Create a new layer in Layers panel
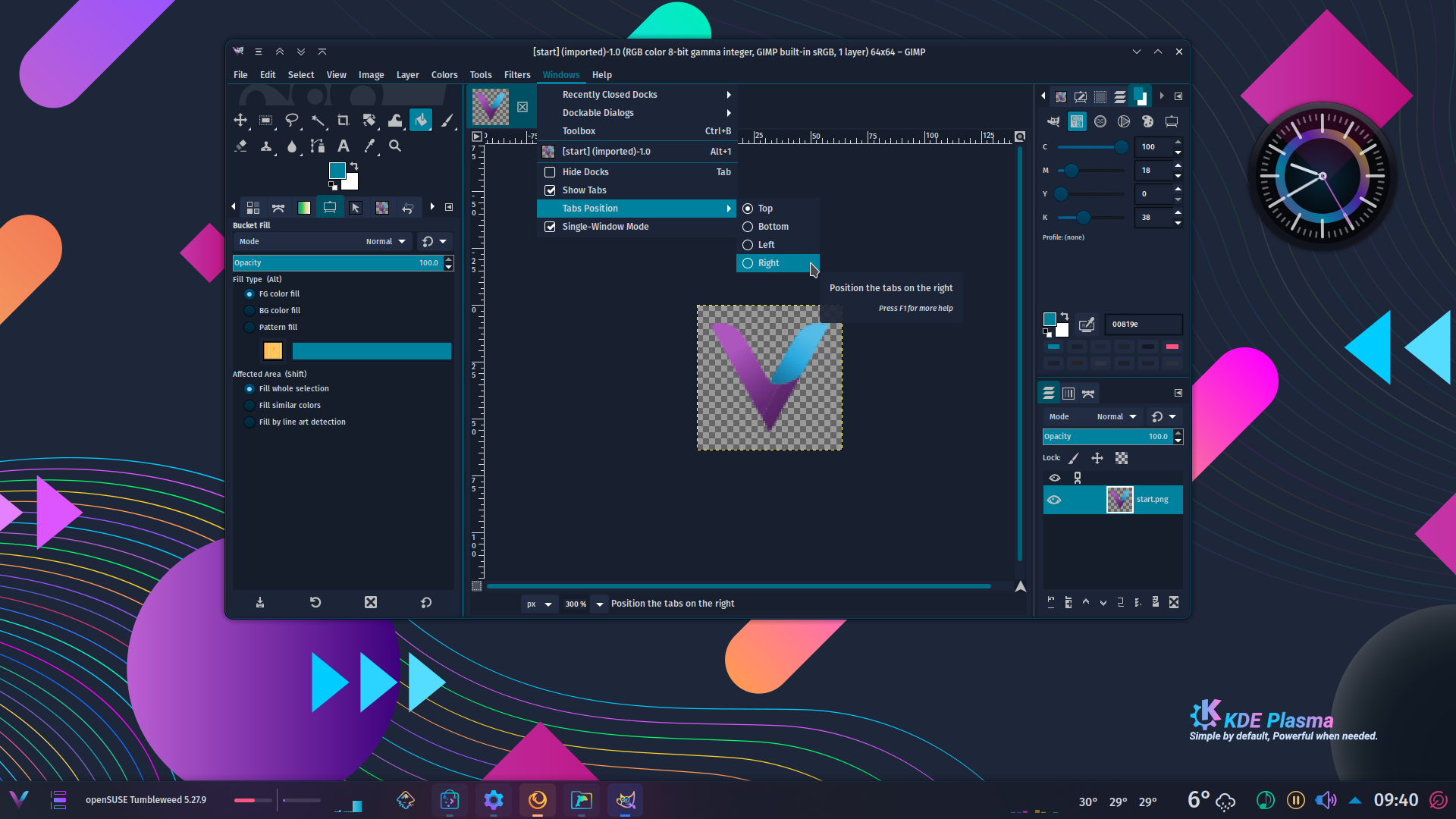1456x819 pixels. pyautogui.click(x=1051, y=602)
